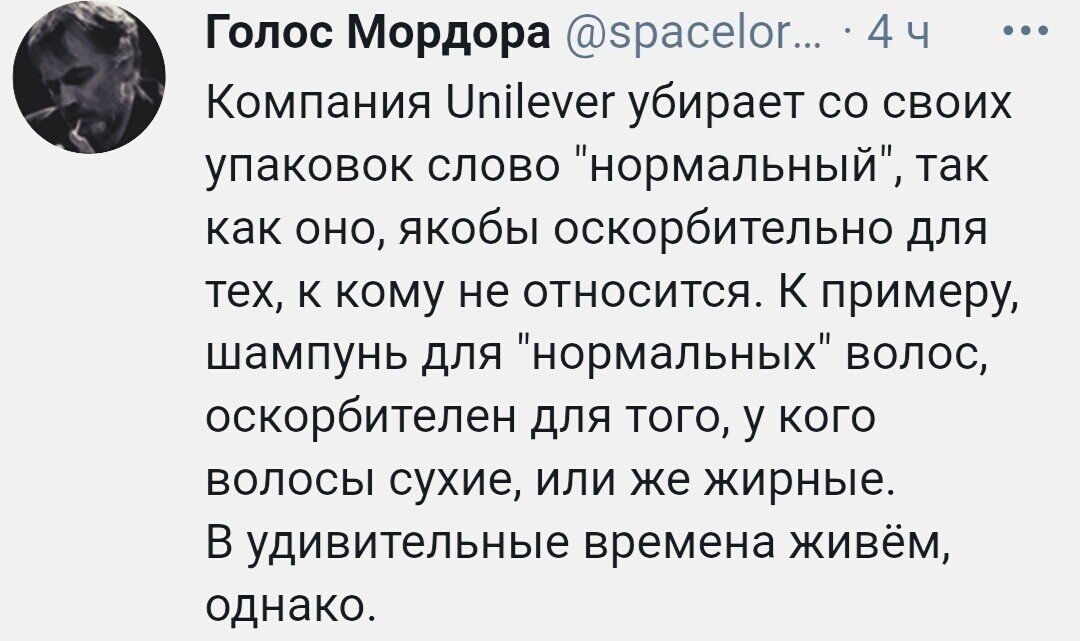Image resolution: width=1080 pixels, height=641 pixels.
Task: Open the Голос Мордора display name
Action: click(378, 33)
